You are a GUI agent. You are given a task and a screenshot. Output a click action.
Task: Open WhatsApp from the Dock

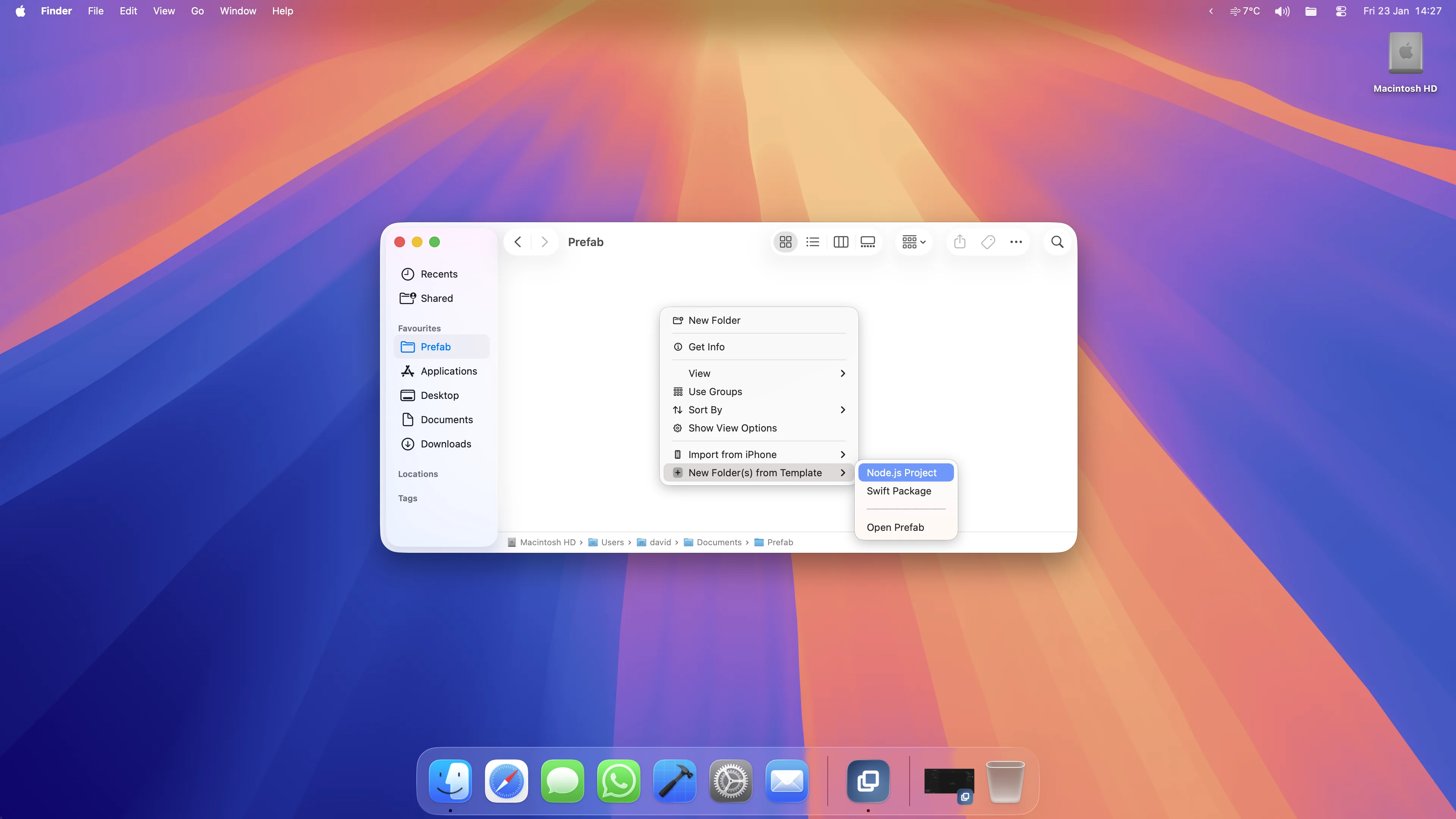(619, 781)
